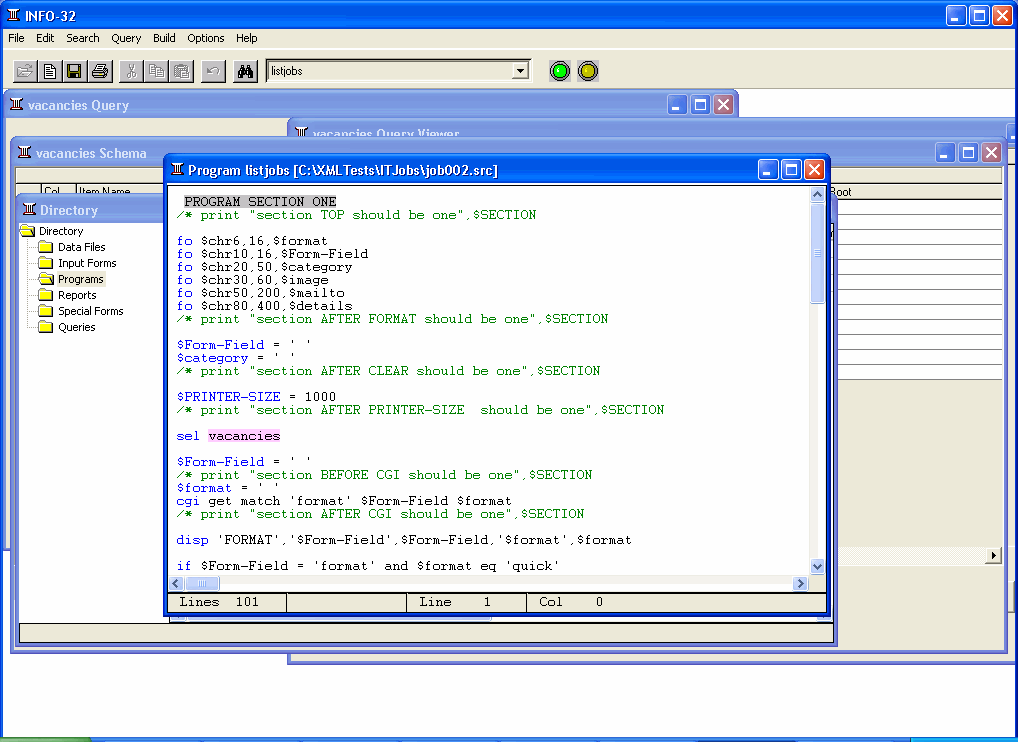Click the highlighted word 'vacancies' in the code
This screenshot has width=1018, height=742.
[244, 436]
